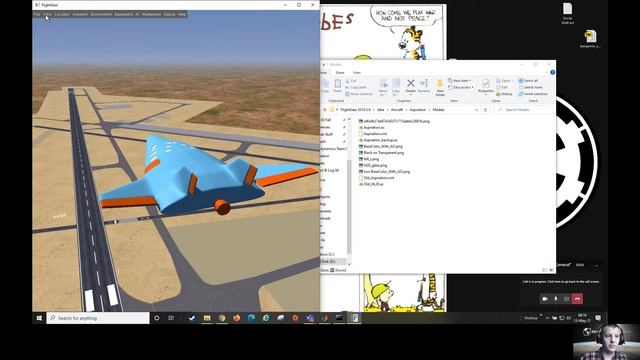Viewport: 640px width, 360px height.
Task: Open the FlightGear View menu
Action: click(47, 14)
